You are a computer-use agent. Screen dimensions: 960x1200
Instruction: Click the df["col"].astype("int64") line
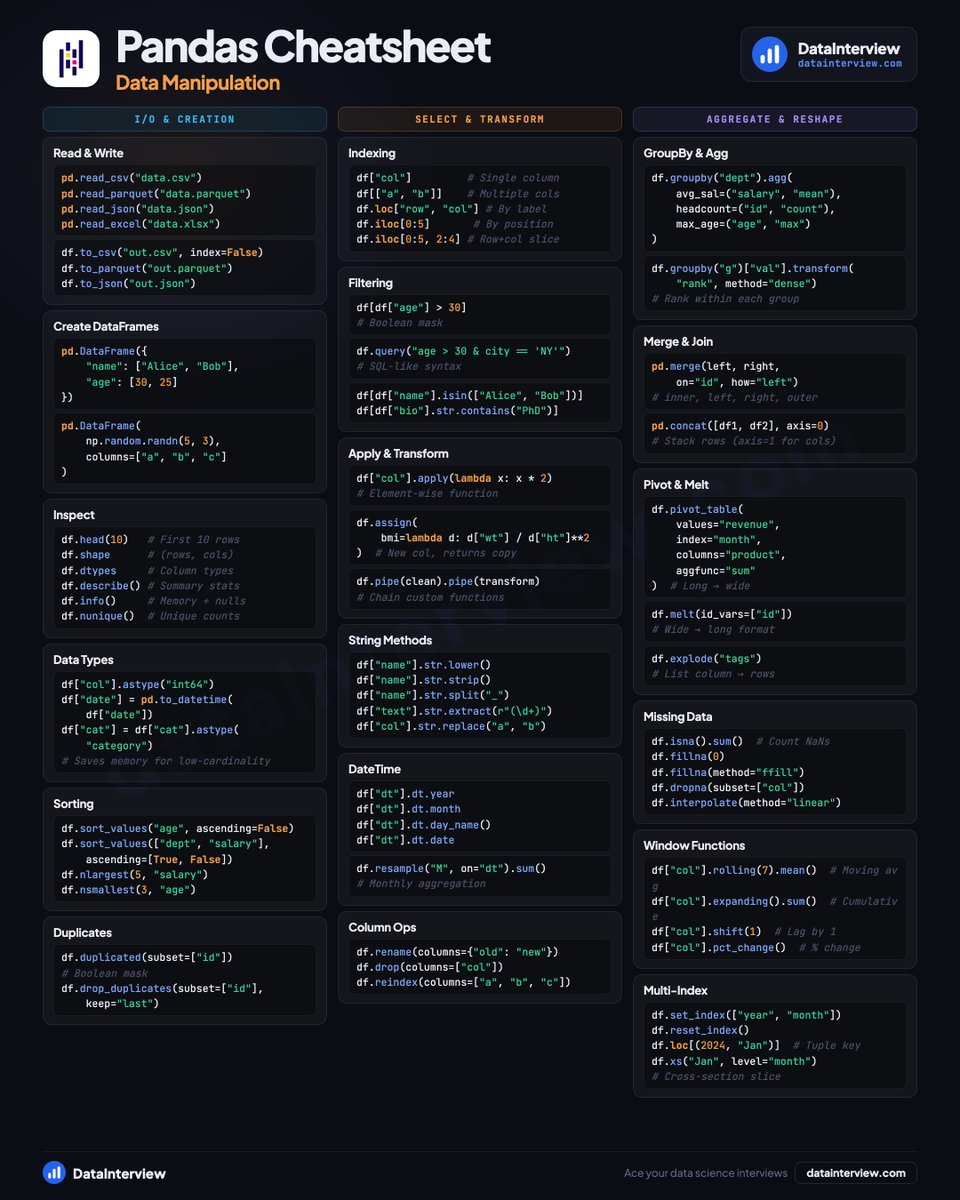[137, 685]
